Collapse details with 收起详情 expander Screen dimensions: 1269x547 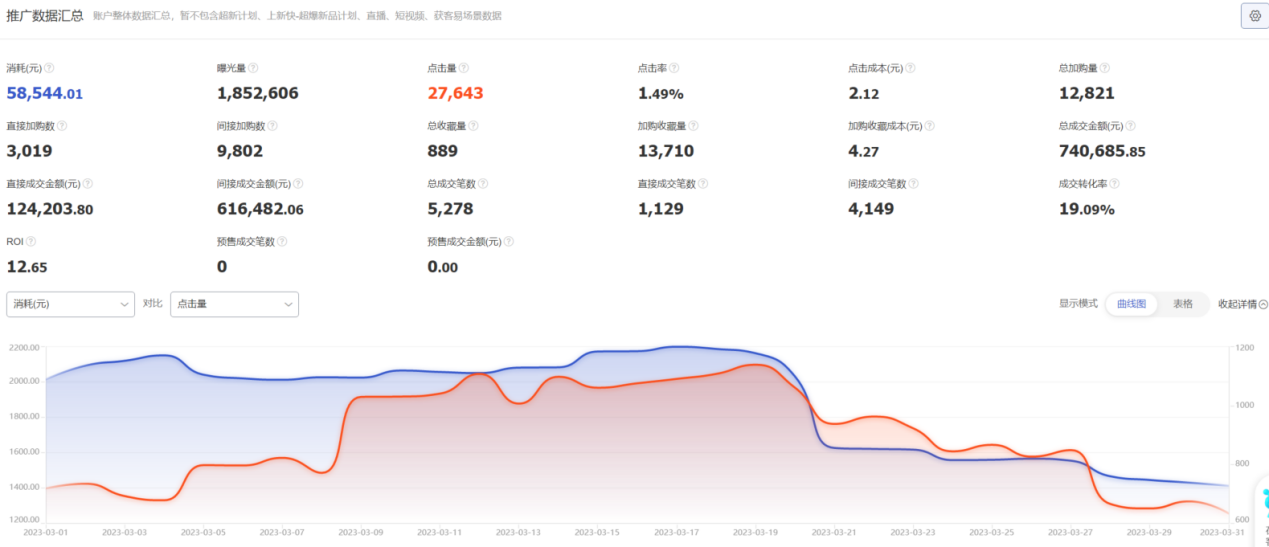click(1243, 304)
